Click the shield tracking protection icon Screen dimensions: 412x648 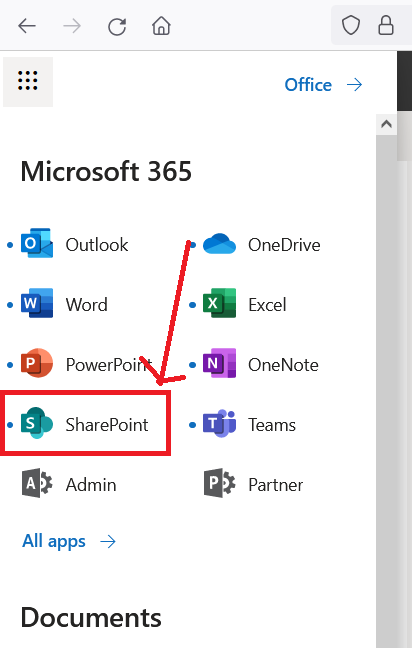pyautogui.click(x=350, y=26)
